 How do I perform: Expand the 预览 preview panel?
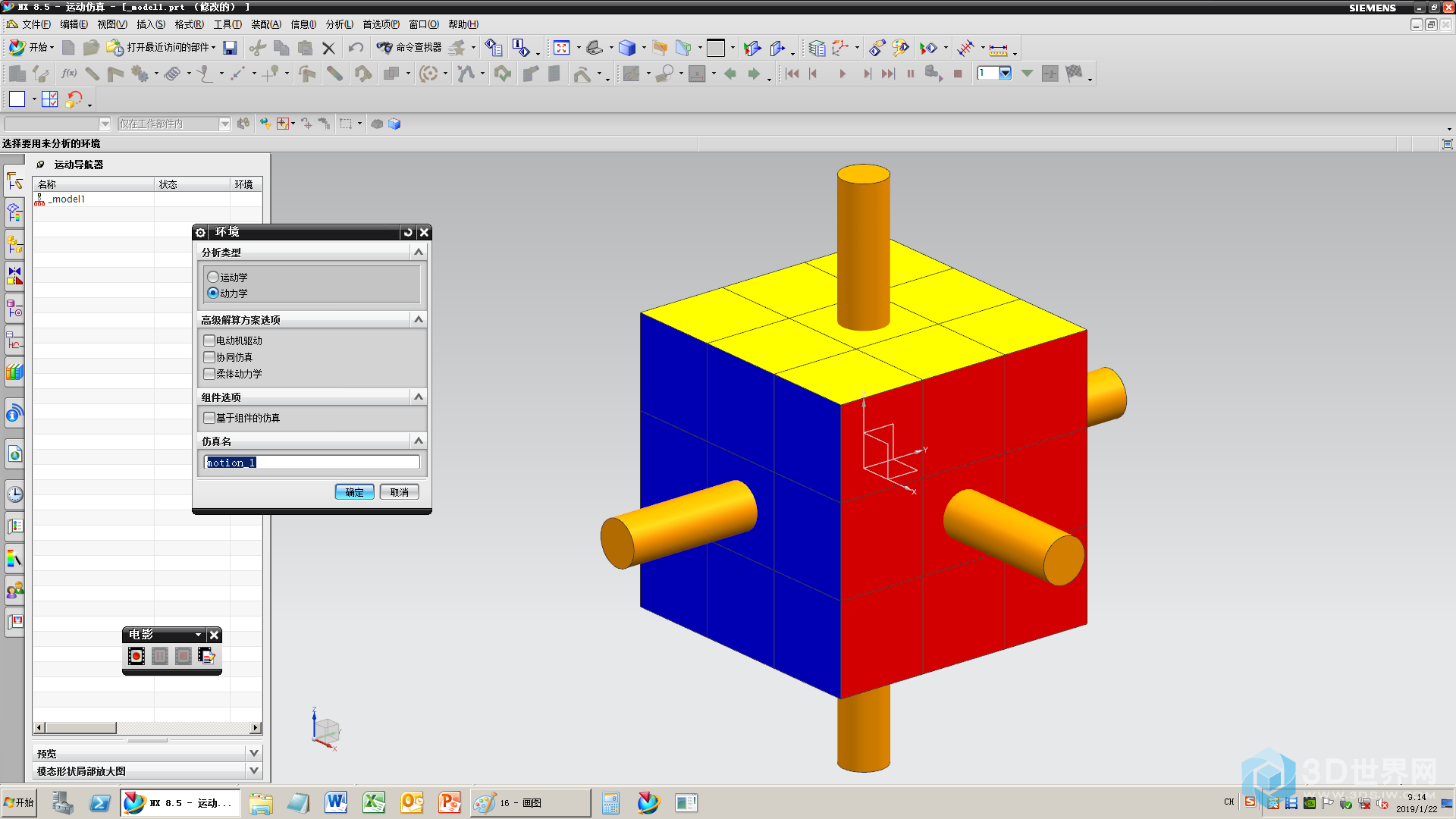point(254,753)
